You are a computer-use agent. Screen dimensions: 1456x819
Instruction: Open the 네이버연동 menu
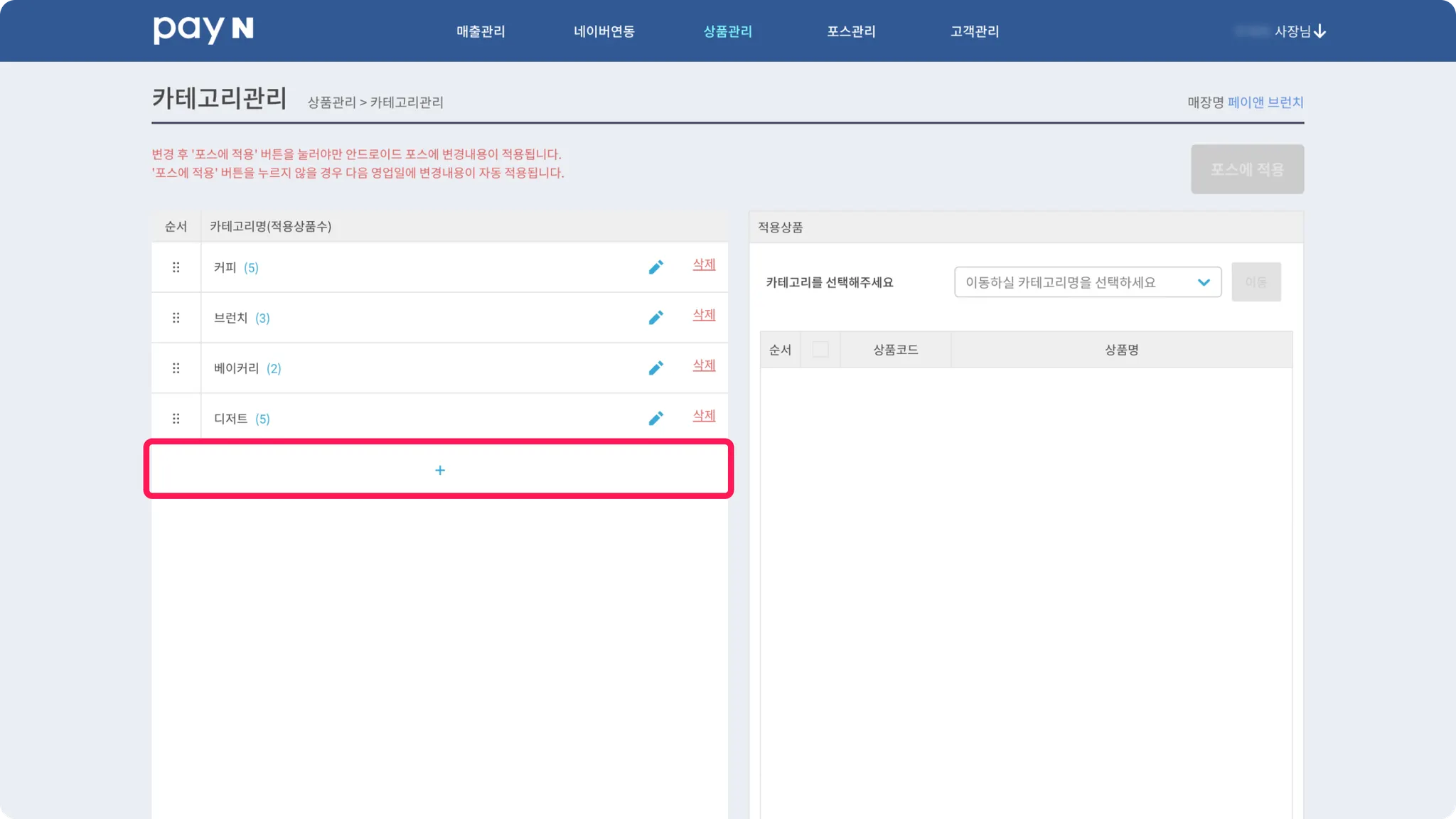pyautogui.click(x=604, y=31)
